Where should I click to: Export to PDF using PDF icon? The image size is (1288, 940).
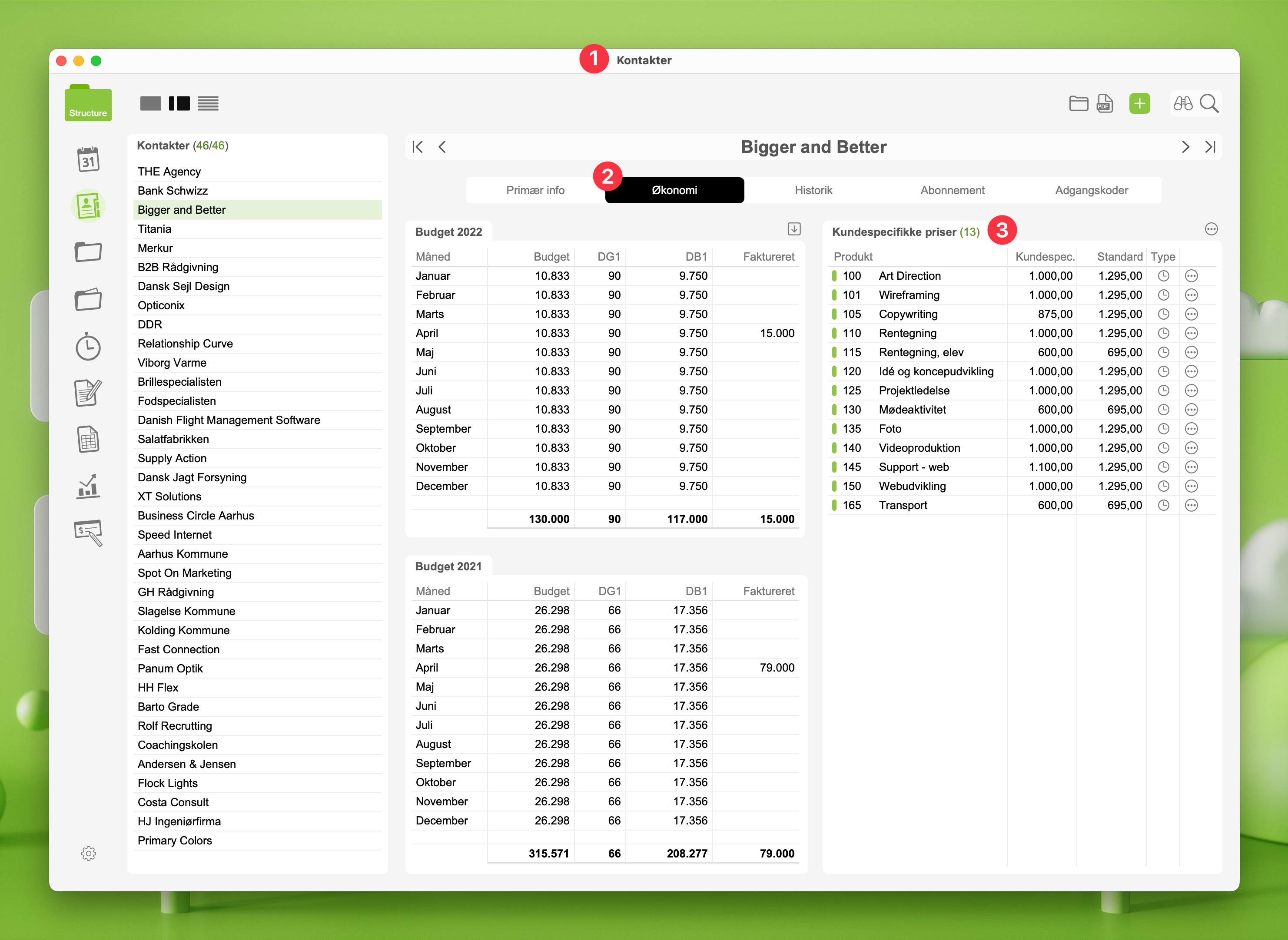[x=1105, y=103]
